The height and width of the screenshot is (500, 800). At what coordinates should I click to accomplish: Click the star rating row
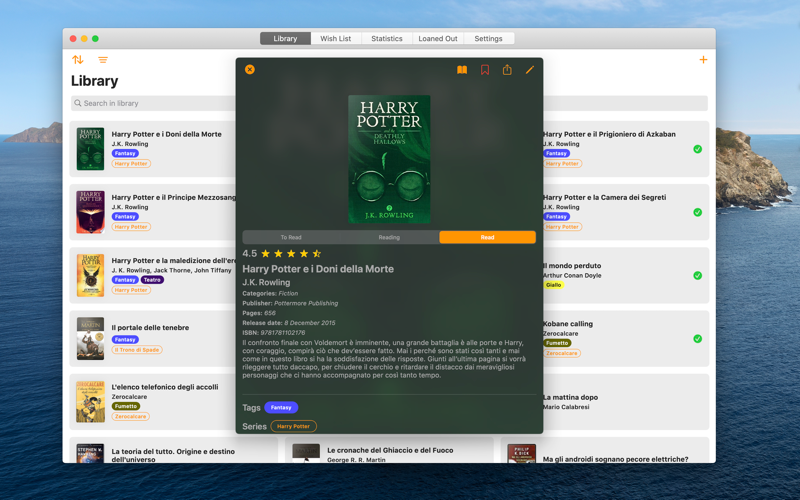(x=291, y=254)
